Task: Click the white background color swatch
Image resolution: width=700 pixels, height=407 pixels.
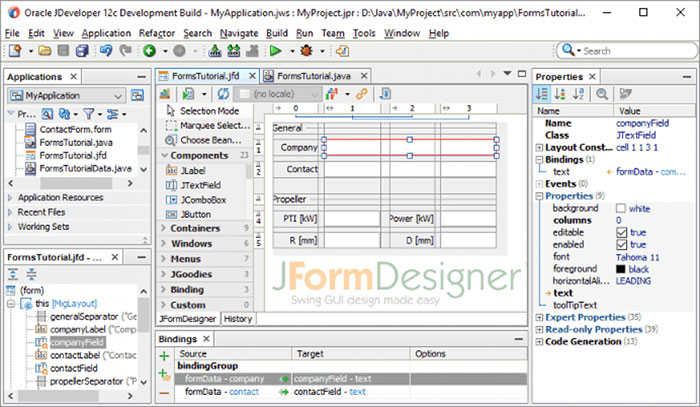Action: click(x=621, y=208)
